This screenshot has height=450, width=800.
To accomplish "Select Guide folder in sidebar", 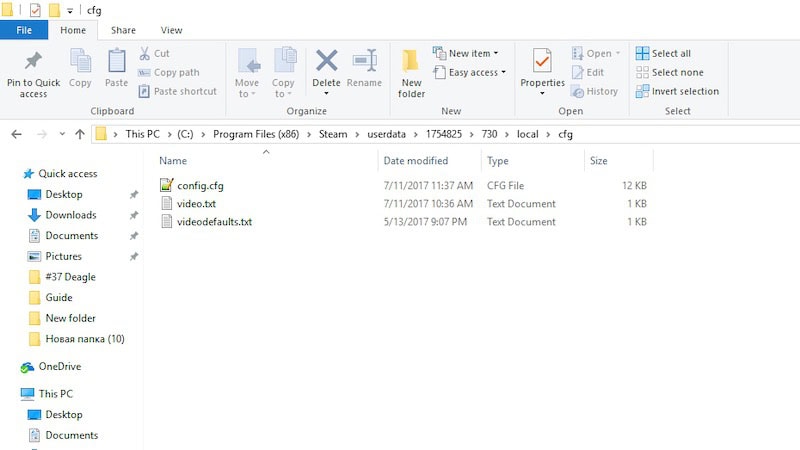I will tap(59, 297).
